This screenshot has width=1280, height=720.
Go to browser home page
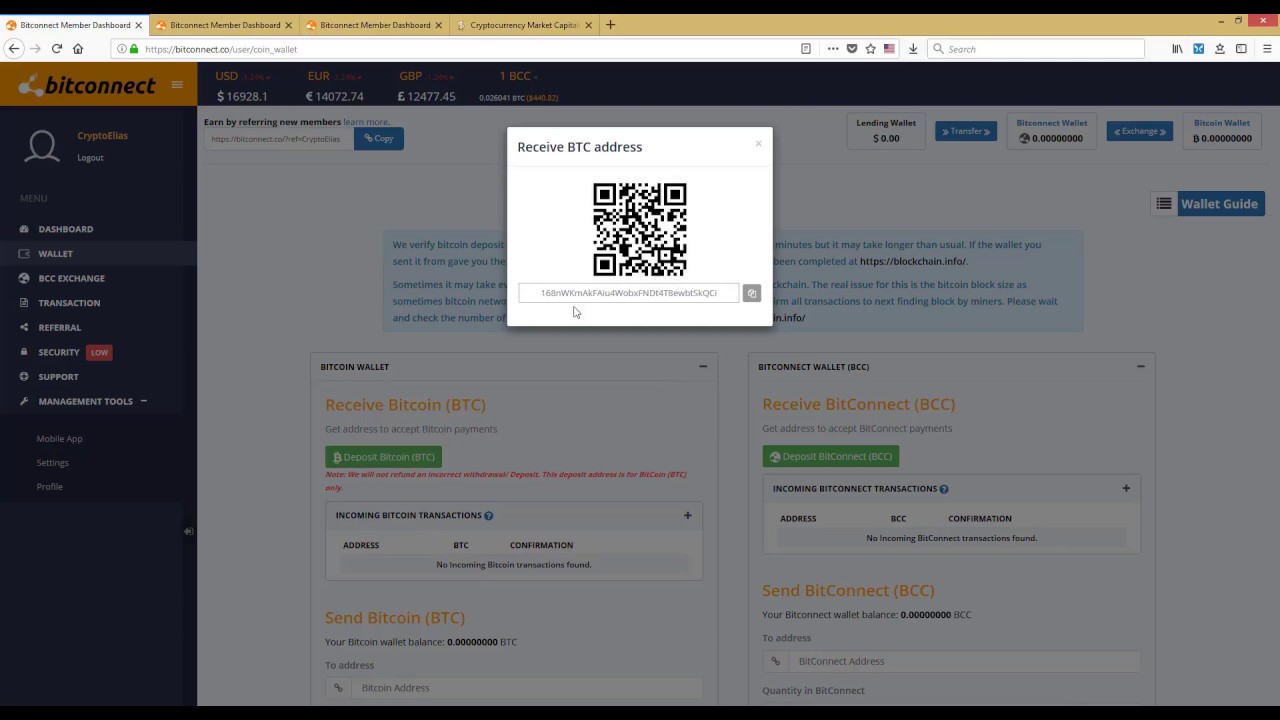(78, 48)
